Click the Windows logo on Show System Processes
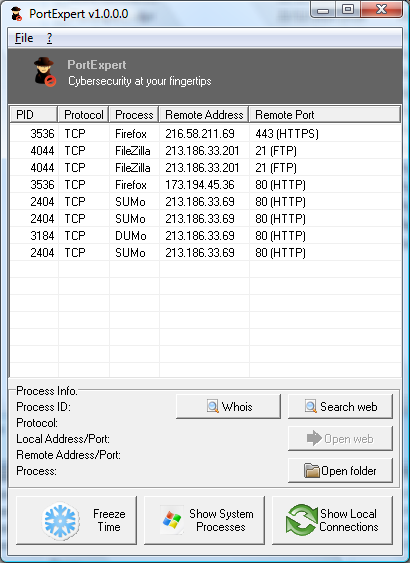 (172, 520)
